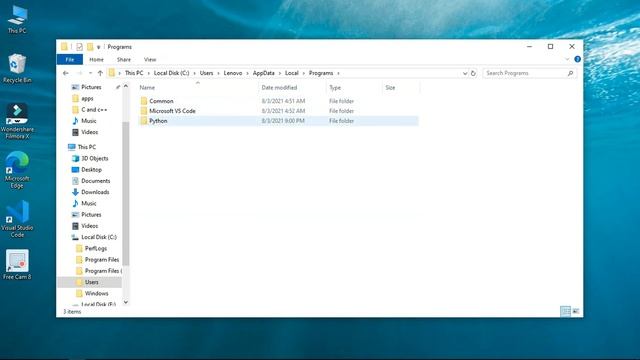
Task: Click navigation pane scrollbar up arrow
Action: point(126,87)
